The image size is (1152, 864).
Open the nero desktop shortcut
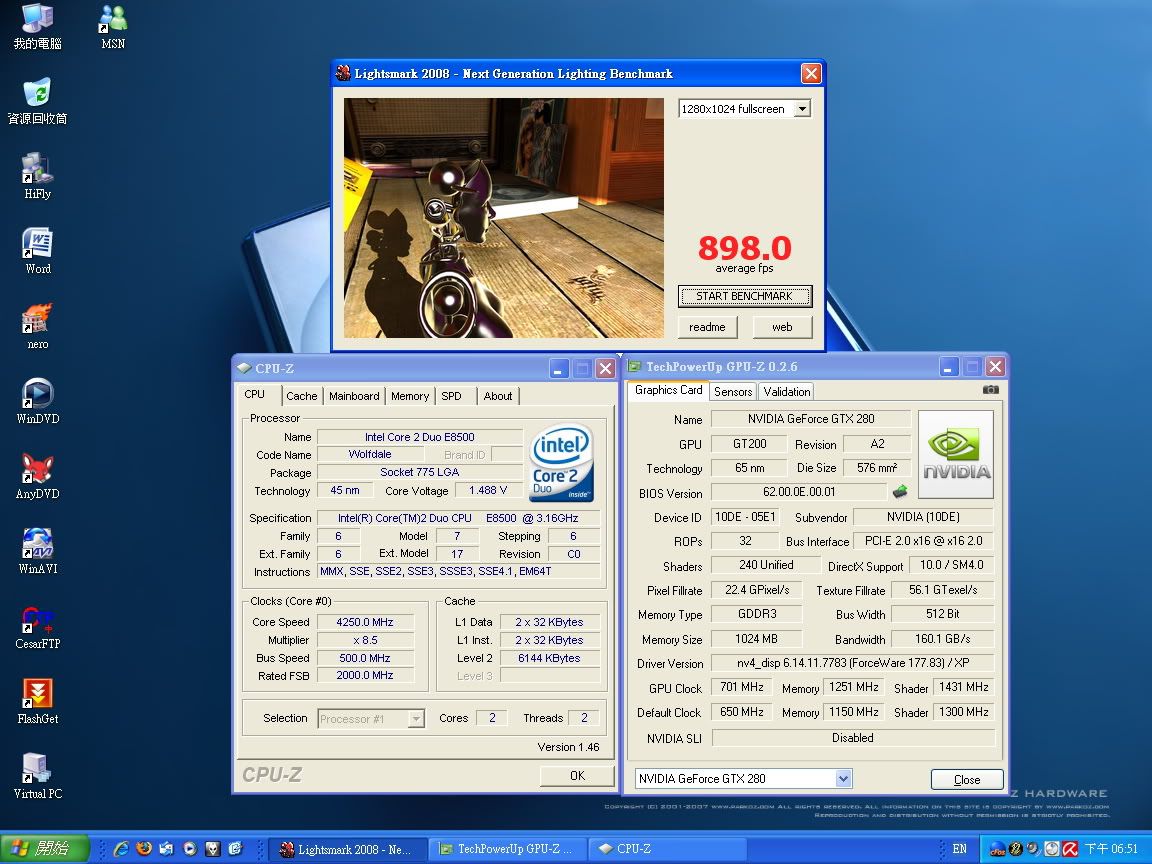(38, 321)
